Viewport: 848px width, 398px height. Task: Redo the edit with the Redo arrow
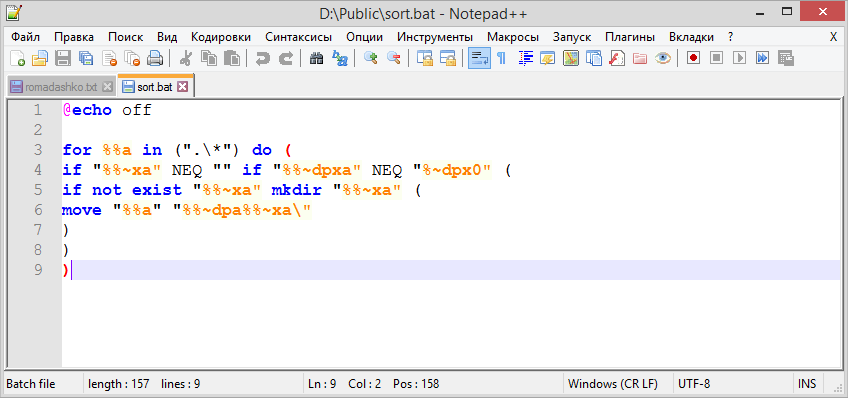click(x=286, y=58)
